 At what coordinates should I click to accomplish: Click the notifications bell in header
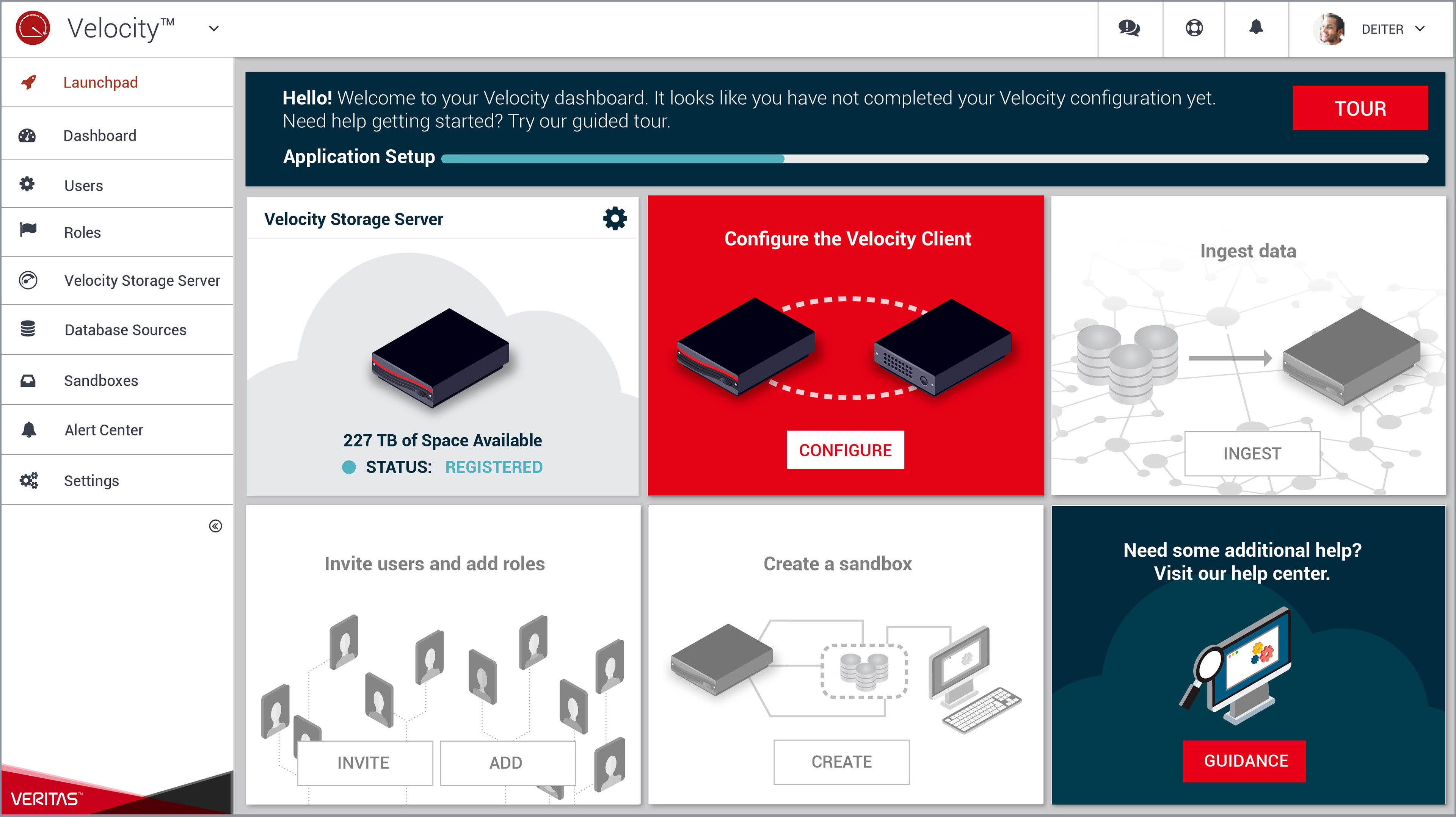pyautogui.click(x=1256, y=27)
